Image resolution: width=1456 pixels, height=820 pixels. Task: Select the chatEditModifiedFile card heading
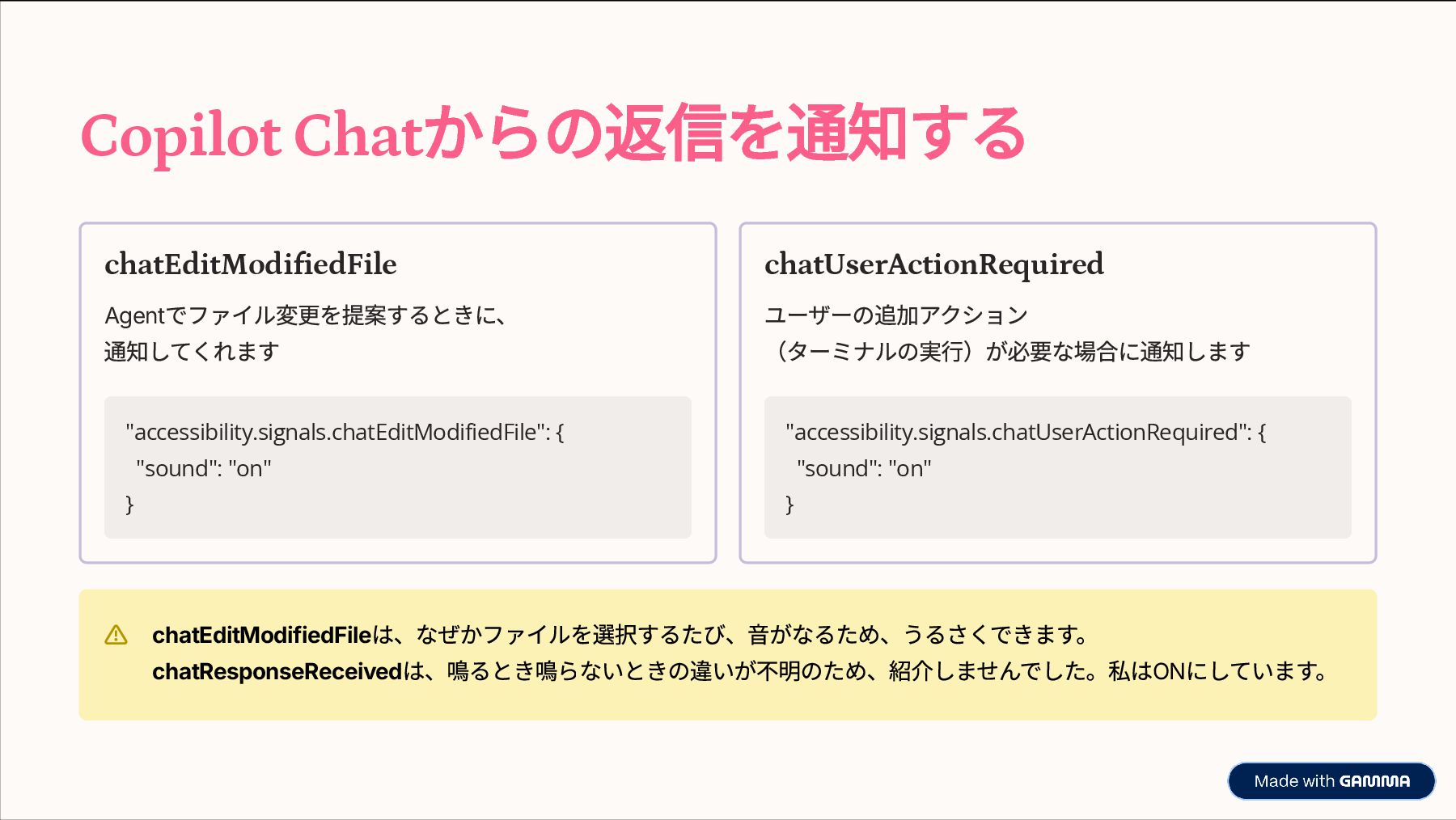coord(251,264)
